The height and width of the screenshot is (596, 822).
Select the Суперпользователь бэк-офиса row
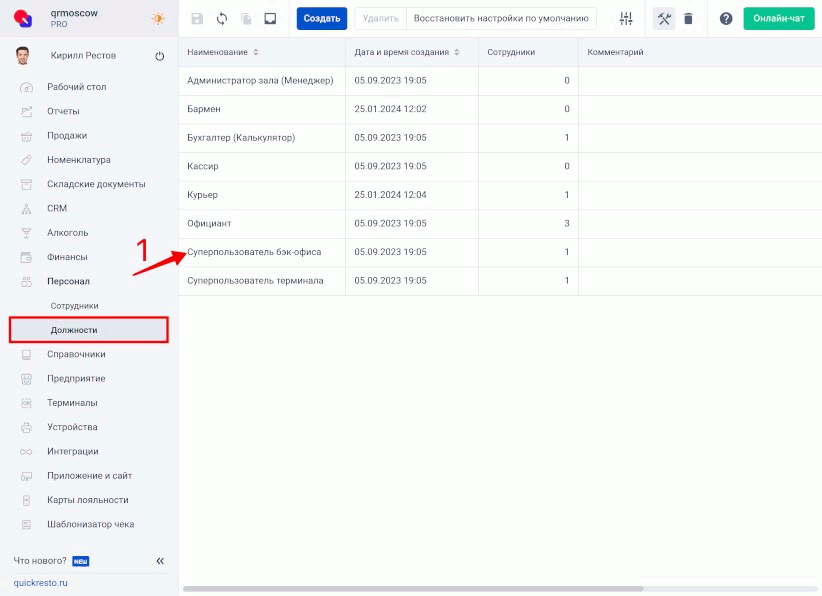[x=254, y=252]
